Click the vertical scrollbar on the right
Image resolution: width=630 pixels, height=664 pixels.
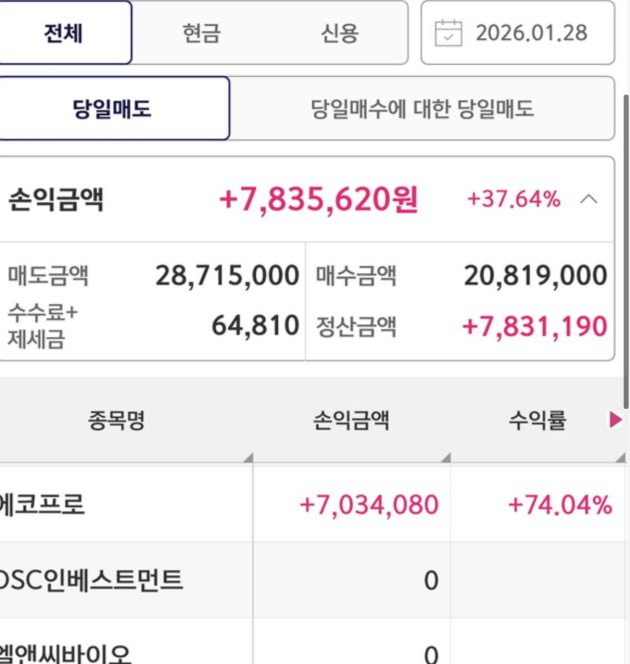(626, 250)
